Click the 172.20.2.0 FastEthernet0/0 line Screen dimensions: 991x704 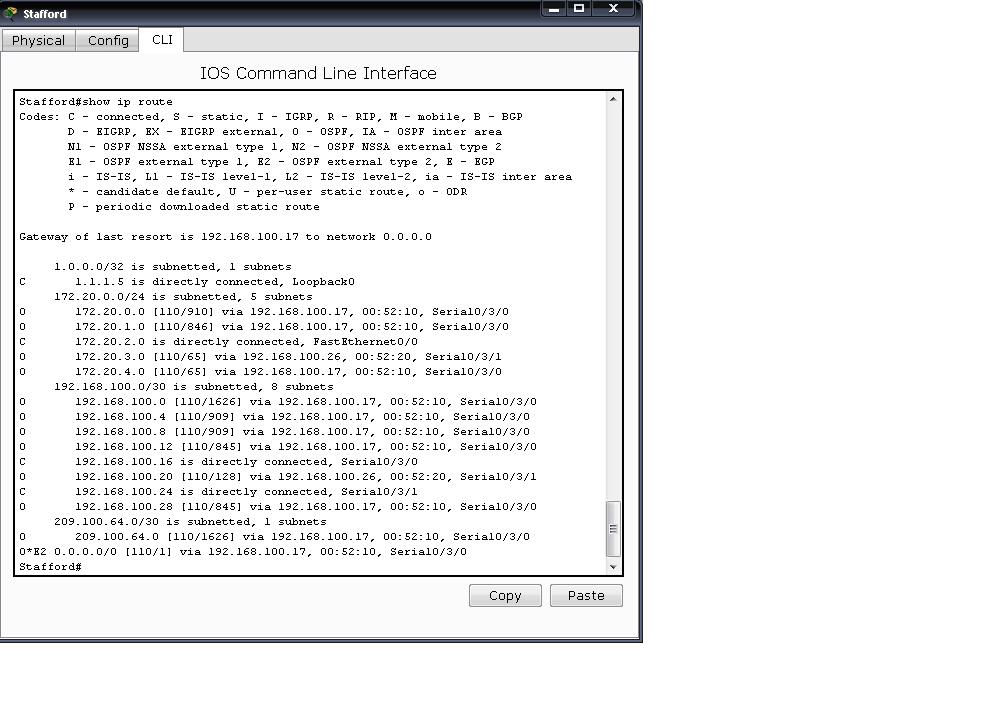point(218,342)
